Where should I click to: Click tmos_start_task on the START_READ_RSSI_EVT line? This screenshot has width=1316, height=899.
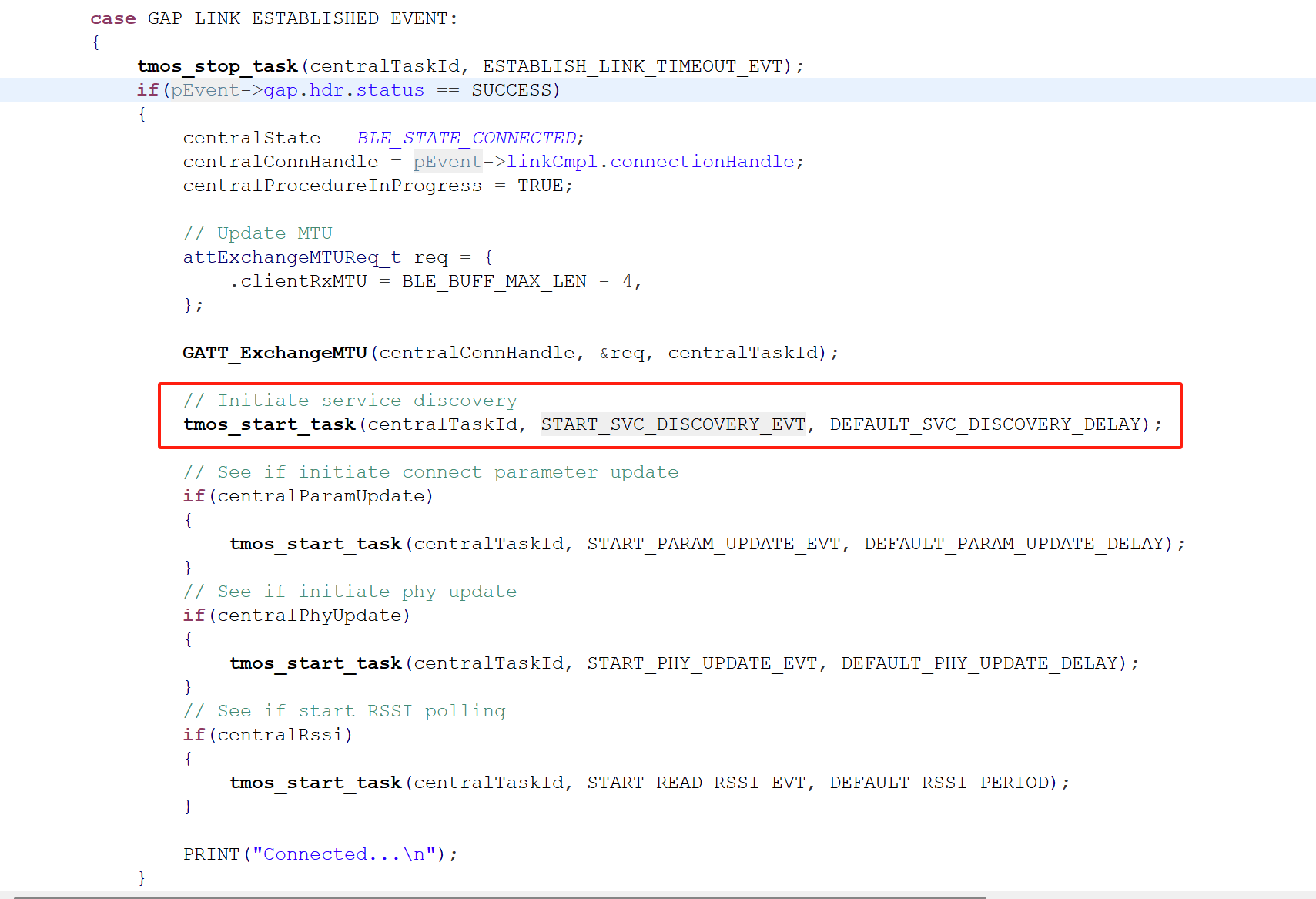coord(316,783)
